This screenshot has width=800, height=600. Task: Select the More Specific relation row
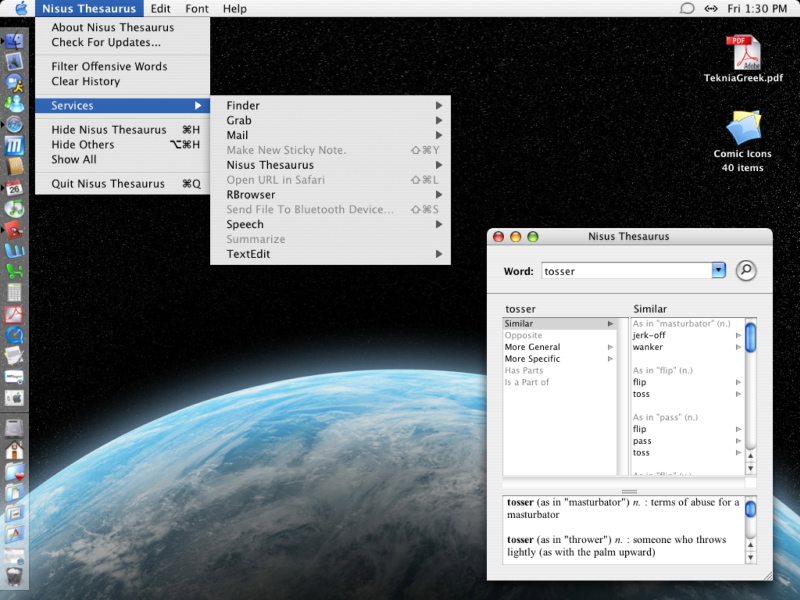click(559, 359)
